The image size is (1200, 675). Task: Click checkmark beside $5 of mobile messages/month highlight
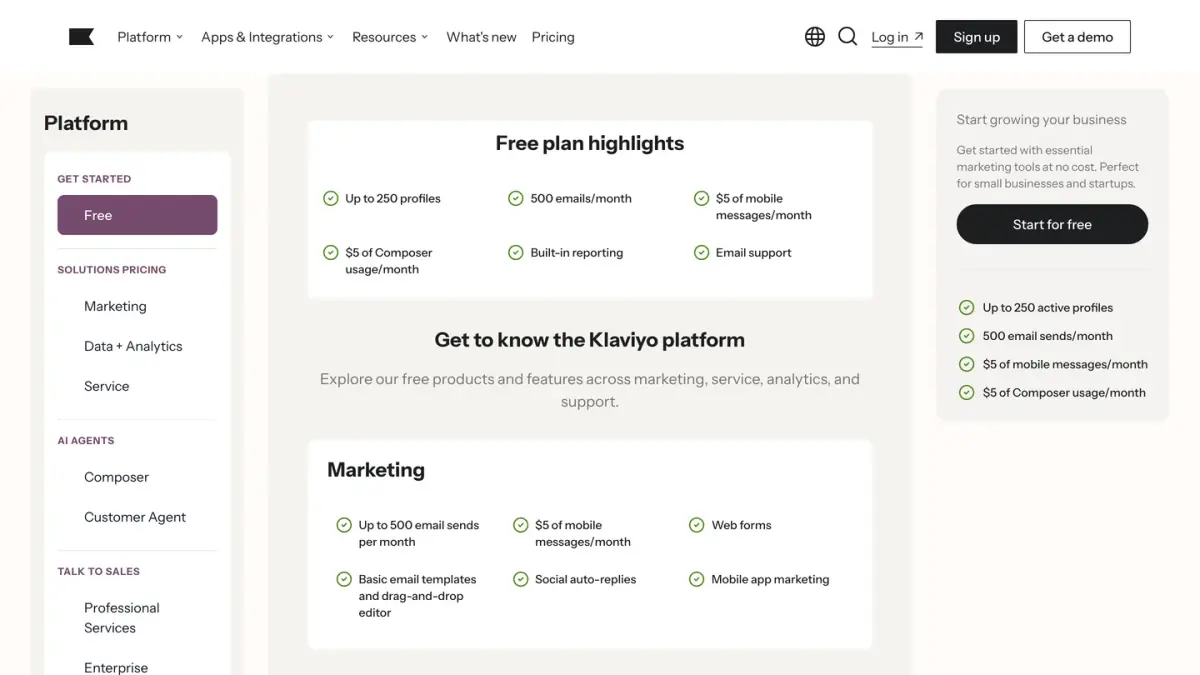701,198
